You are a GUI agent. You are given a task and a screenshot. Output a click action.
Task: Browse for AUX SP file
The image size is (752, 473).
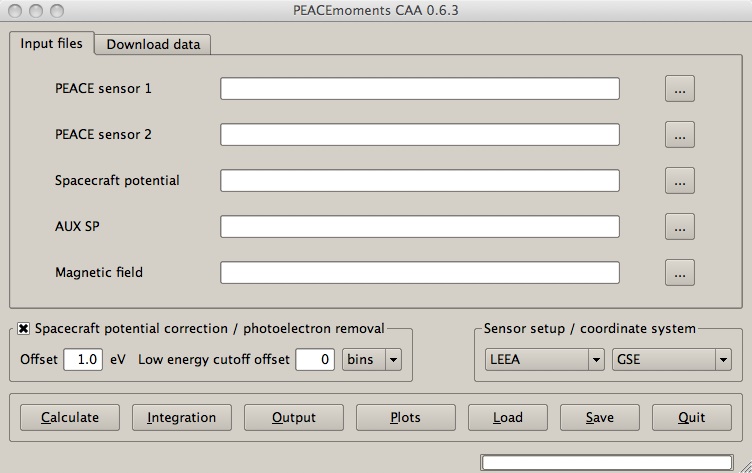pyautogui.click(x=680, y=227)
